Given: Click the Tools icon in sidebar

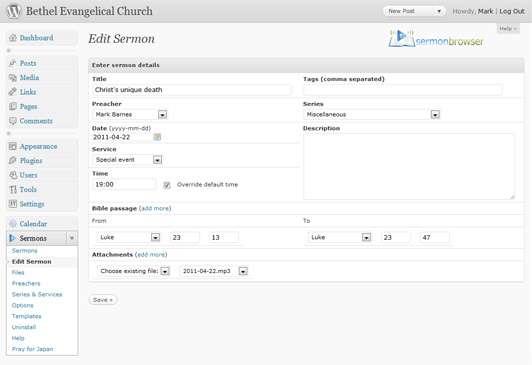Looking at the screenshot, I should (13, 189).
